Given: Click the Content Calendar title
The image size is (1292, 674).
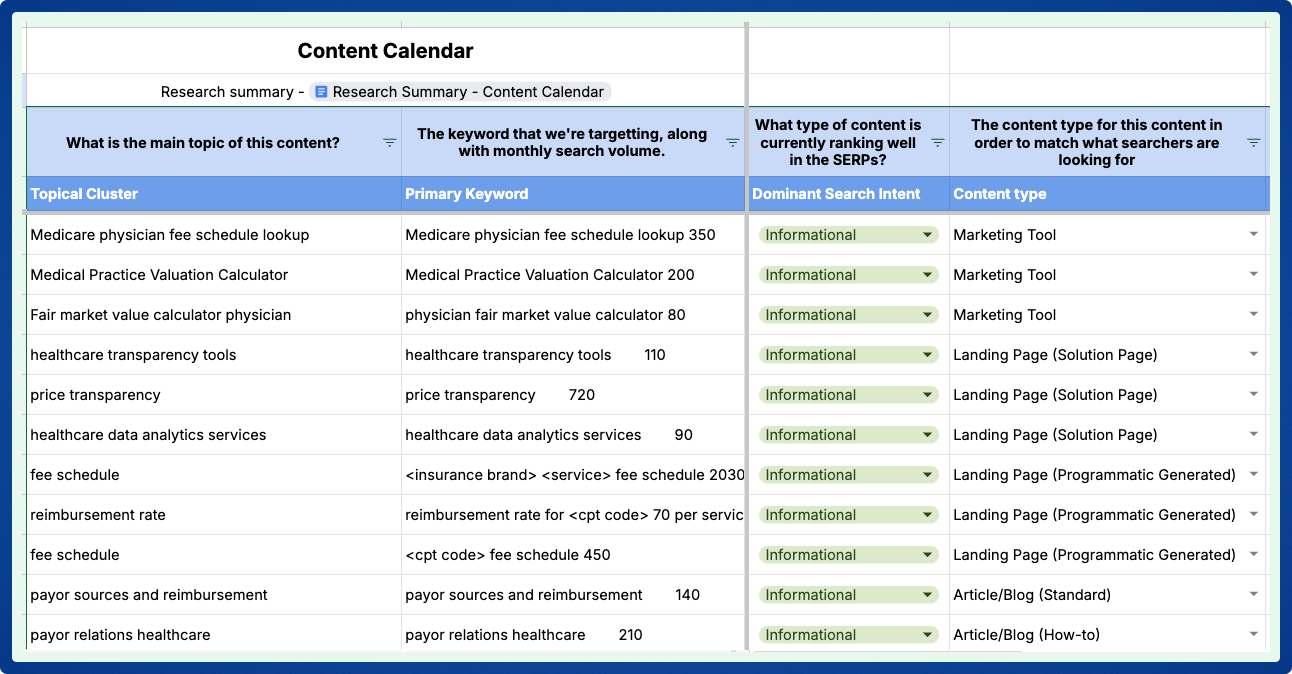Looking at the screenshot, I should tap(385, 50).
